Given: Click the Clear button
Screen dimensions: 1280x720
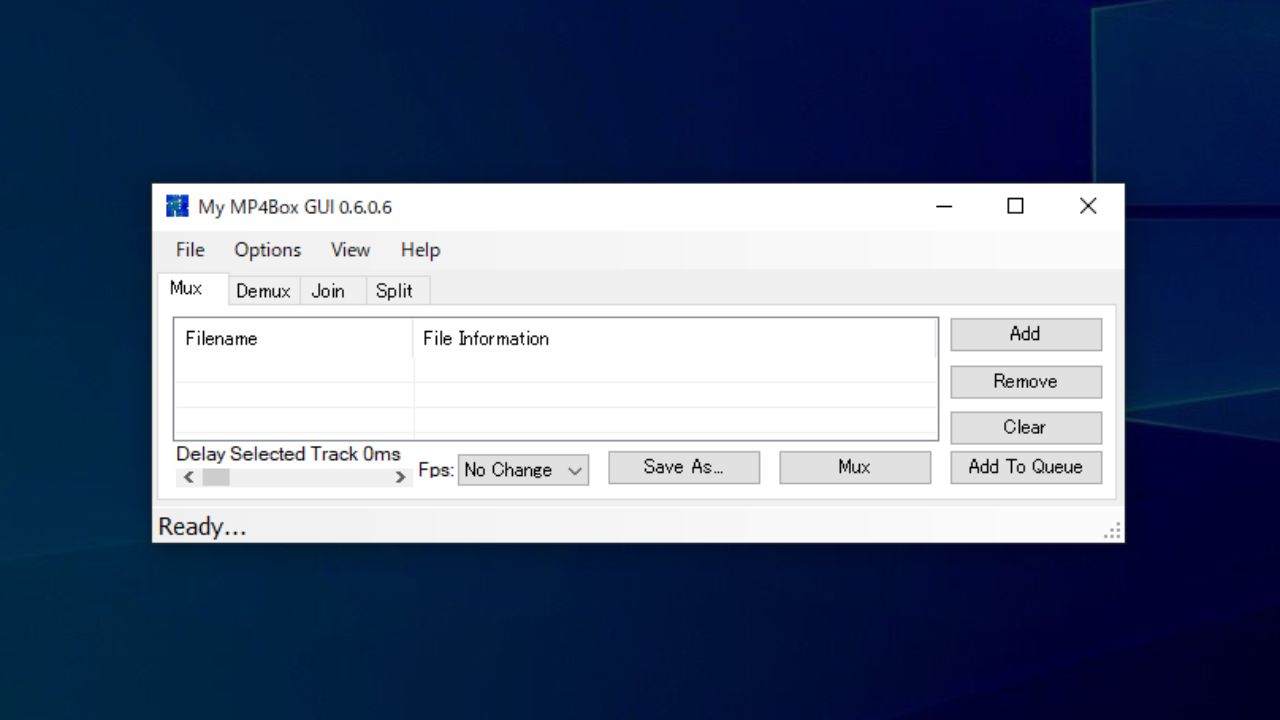Looking at the screenshot, I should point(1026,427).
